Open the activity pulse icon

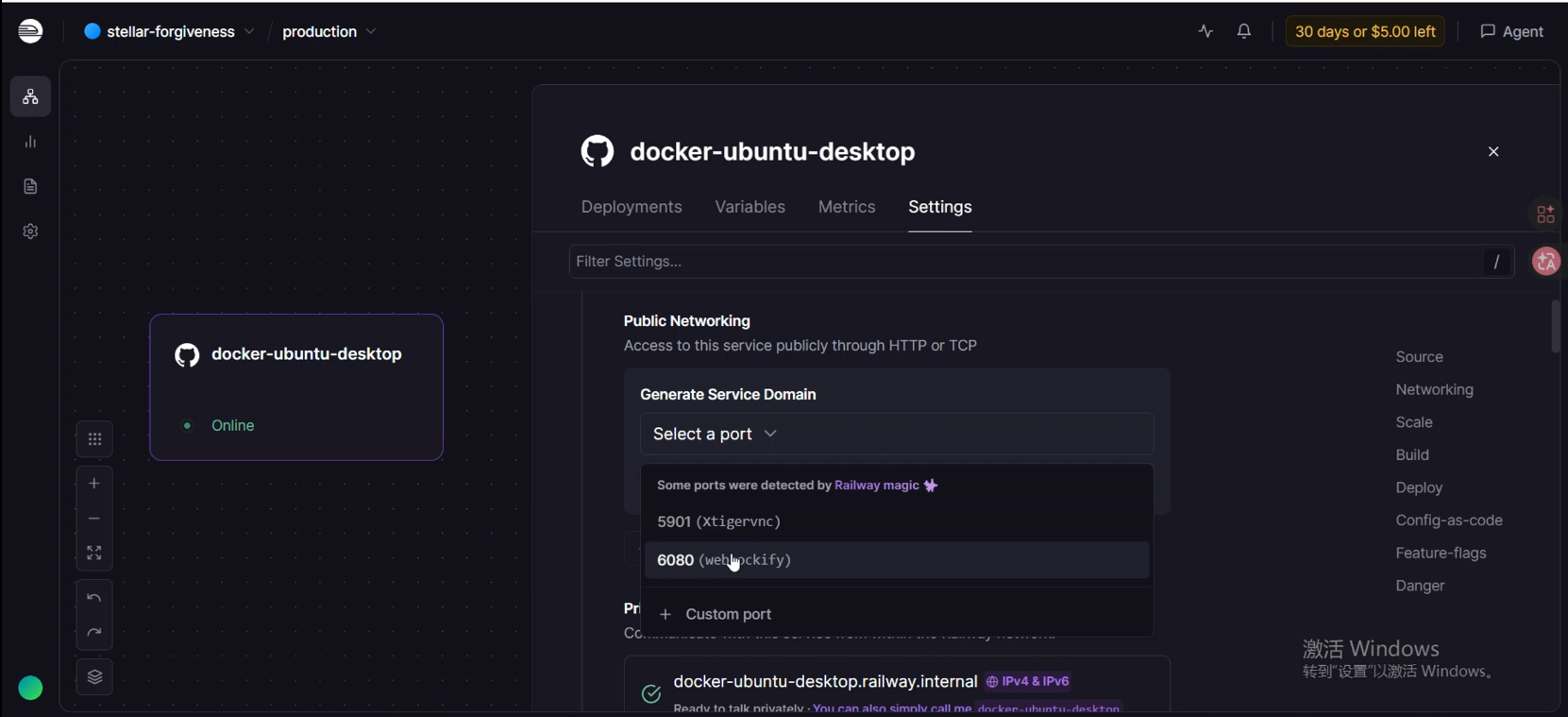[1206, 31]
